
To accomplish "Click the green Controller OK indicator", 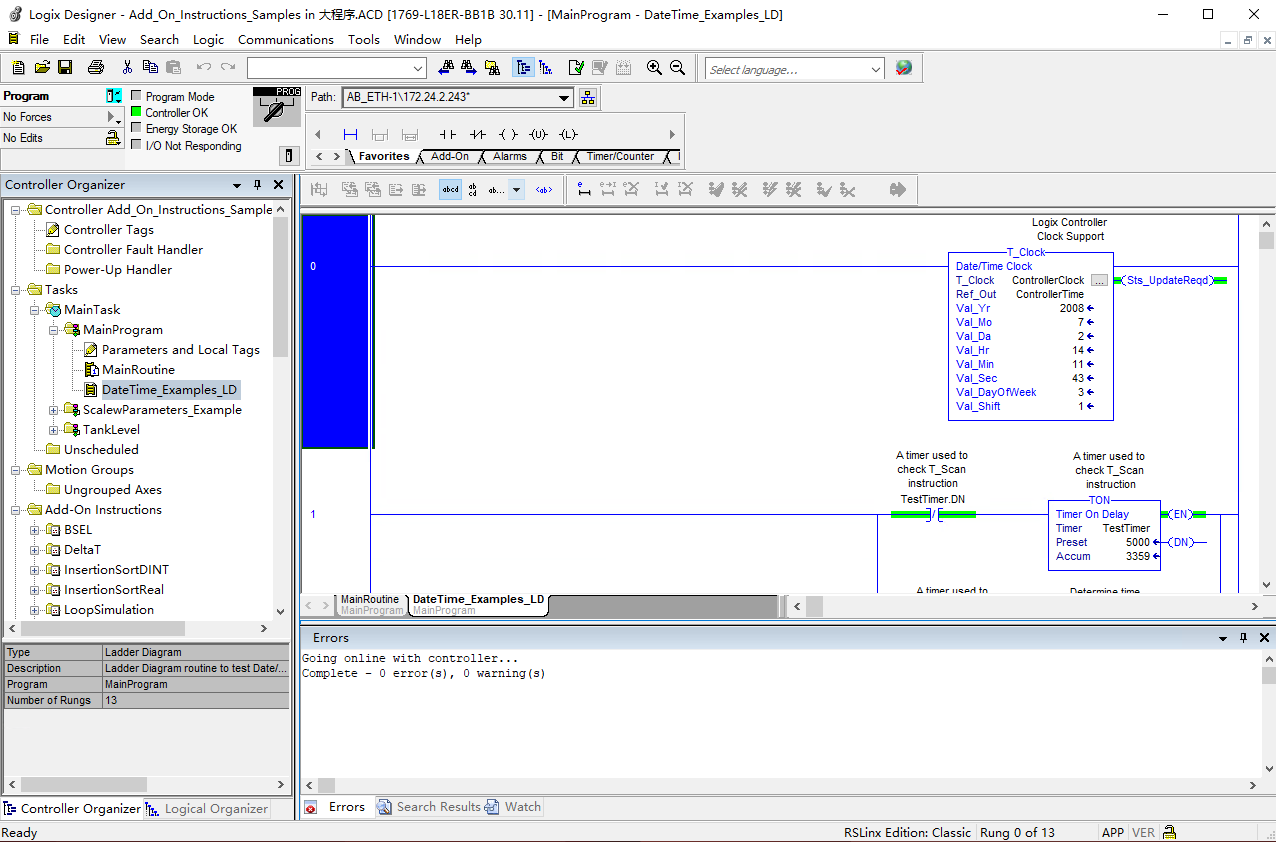I will point(137,112).
